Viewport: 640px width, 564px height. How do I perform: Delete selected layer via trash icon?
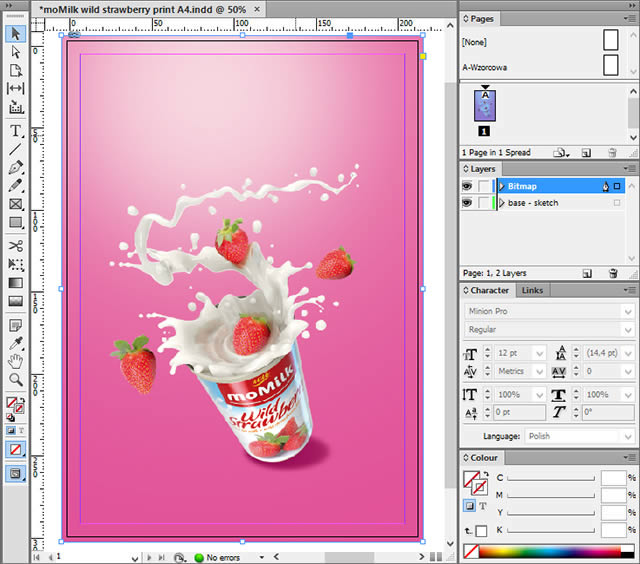tap(613, 273)
